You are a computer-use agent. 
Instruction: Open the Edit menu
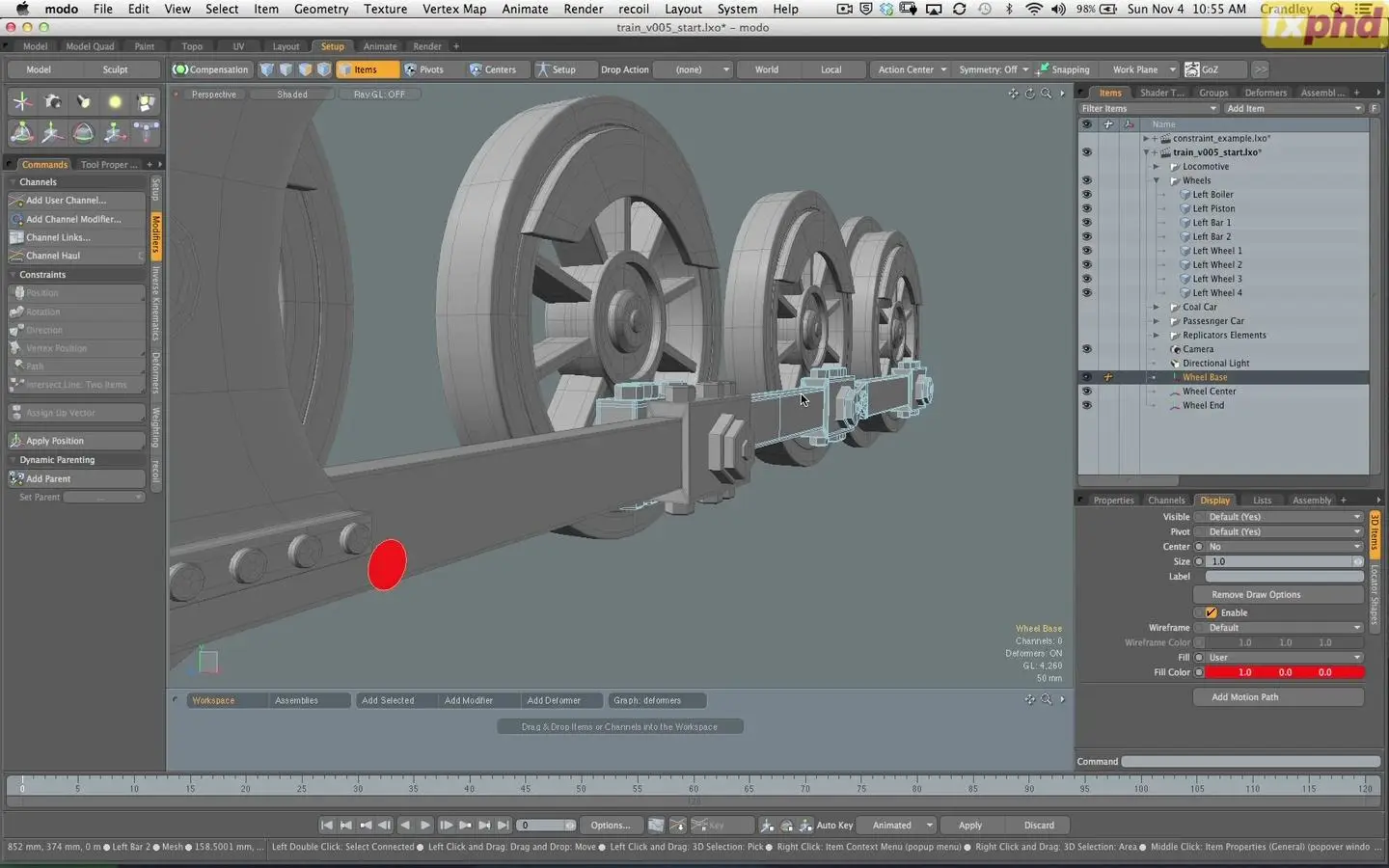coord(139,9)
